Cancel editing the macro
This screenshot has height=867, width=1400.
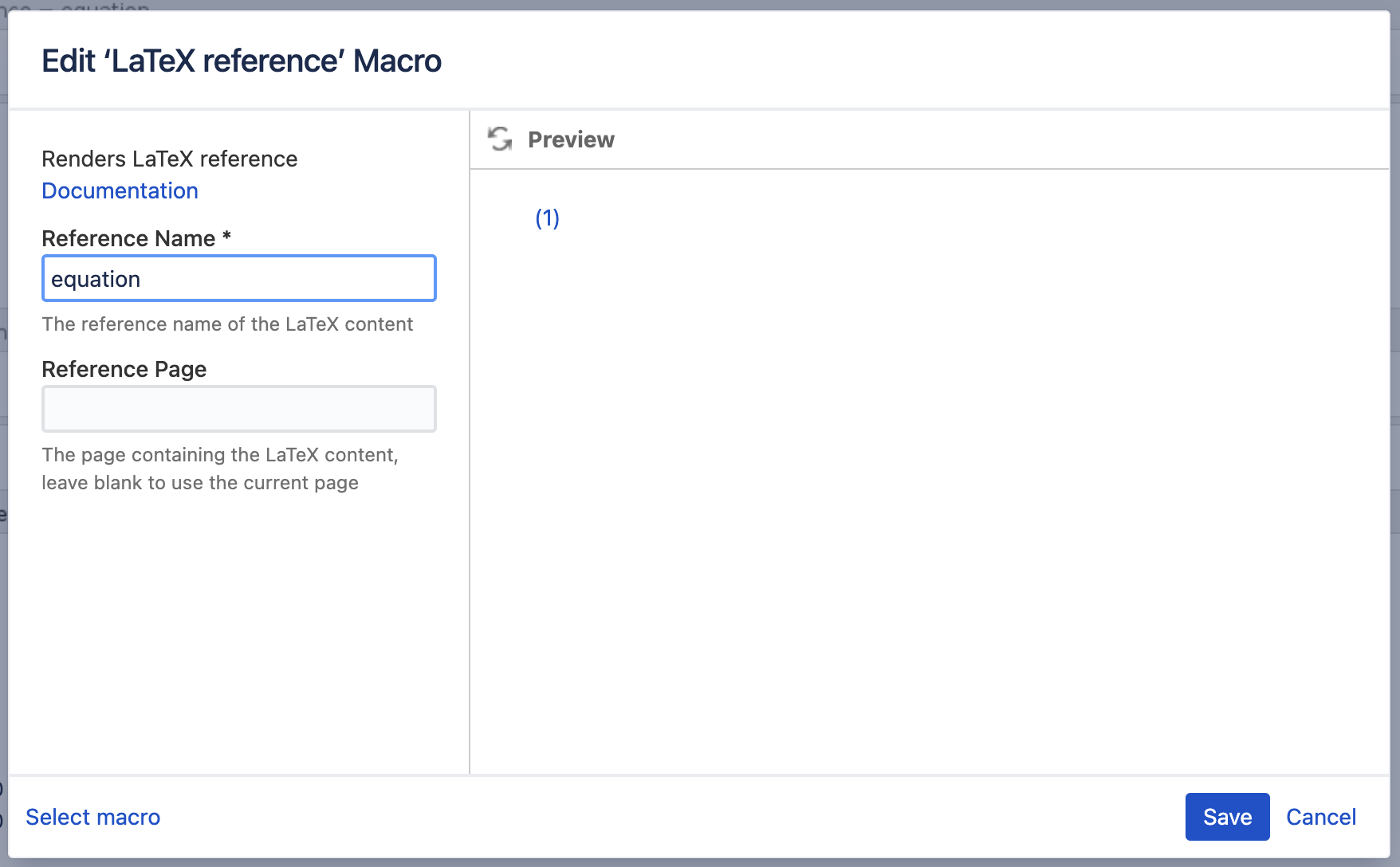1320,817
